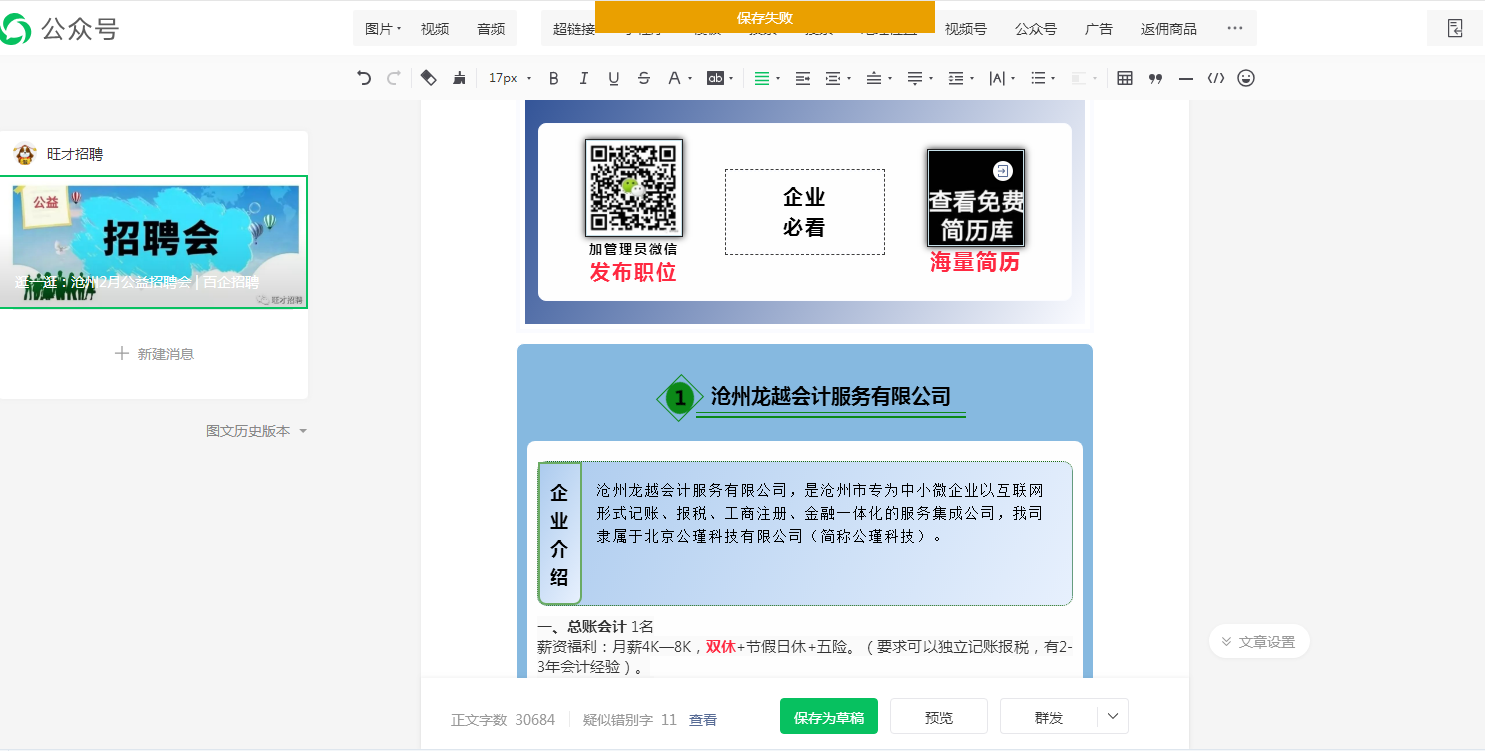The width and height of the screenshot is (1485, 751).
Task: Click the 公众号 insert option
Action: pyautogui.click(x=1036, y=29)
